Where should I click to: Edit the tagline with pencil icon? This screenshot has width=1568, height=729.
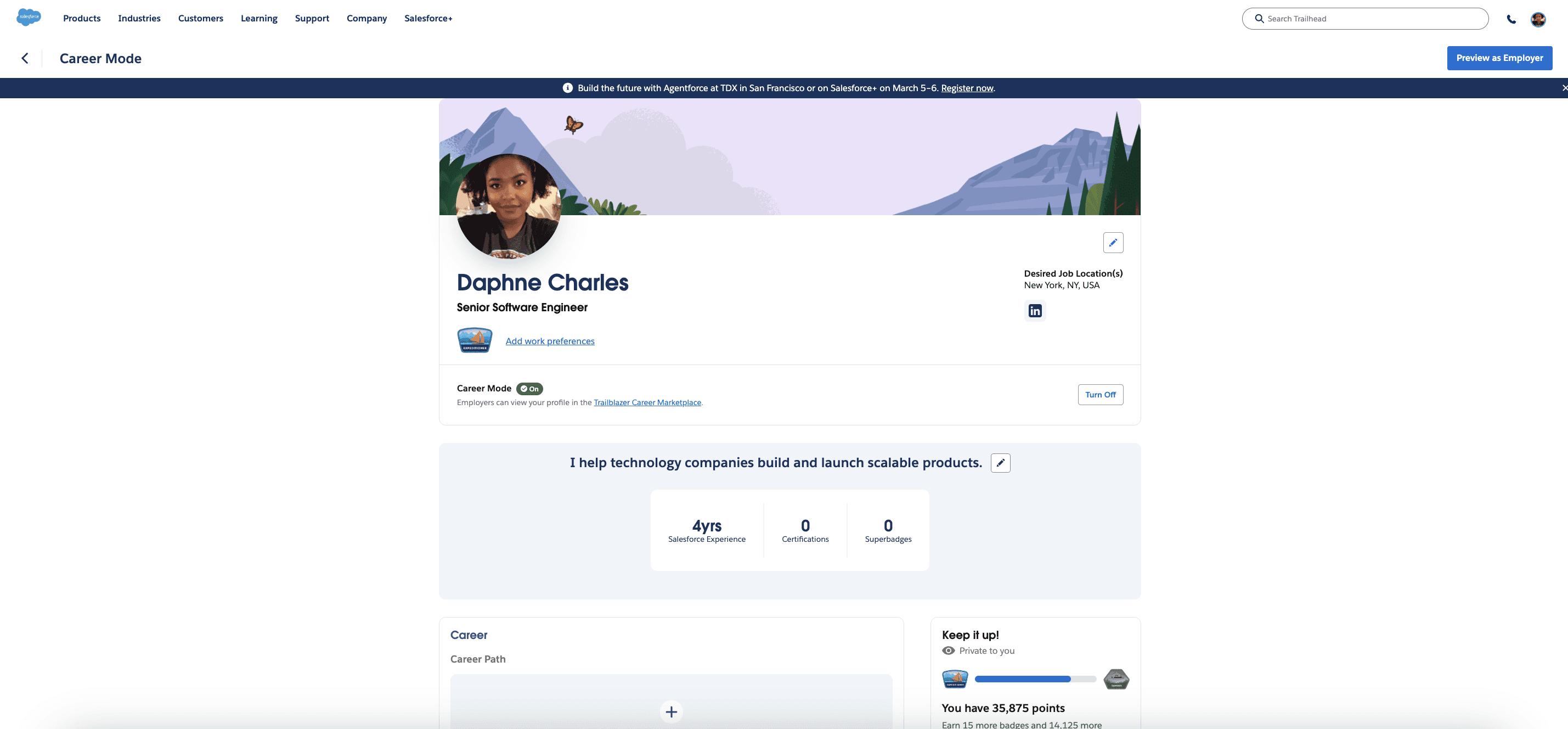(x=1000, y=463)
